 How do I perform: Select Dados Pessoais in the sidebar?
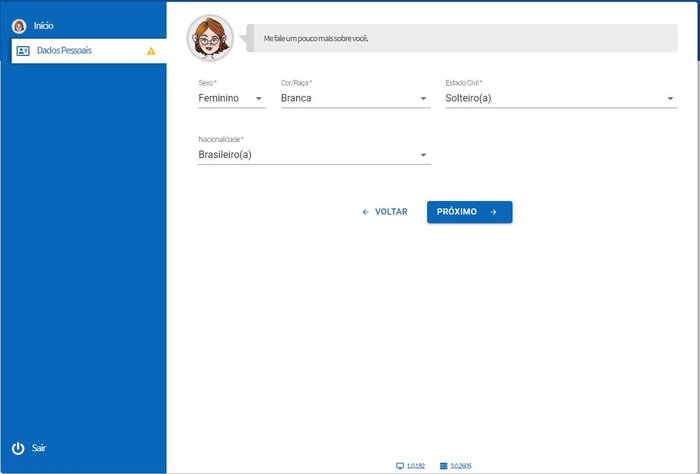tap(89, 51)
